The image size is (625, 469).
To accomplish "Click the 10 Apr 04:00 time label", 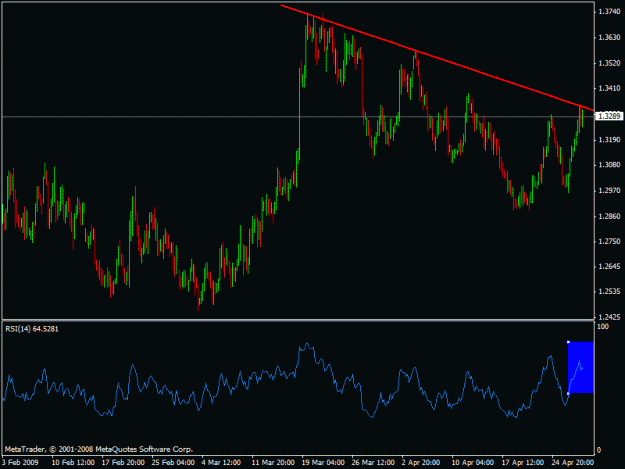I will point(473,462).
